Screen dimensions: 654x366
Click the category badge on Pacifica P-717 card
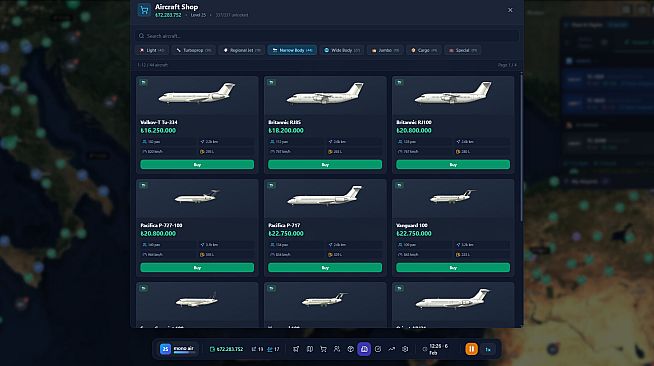point(272,186)
